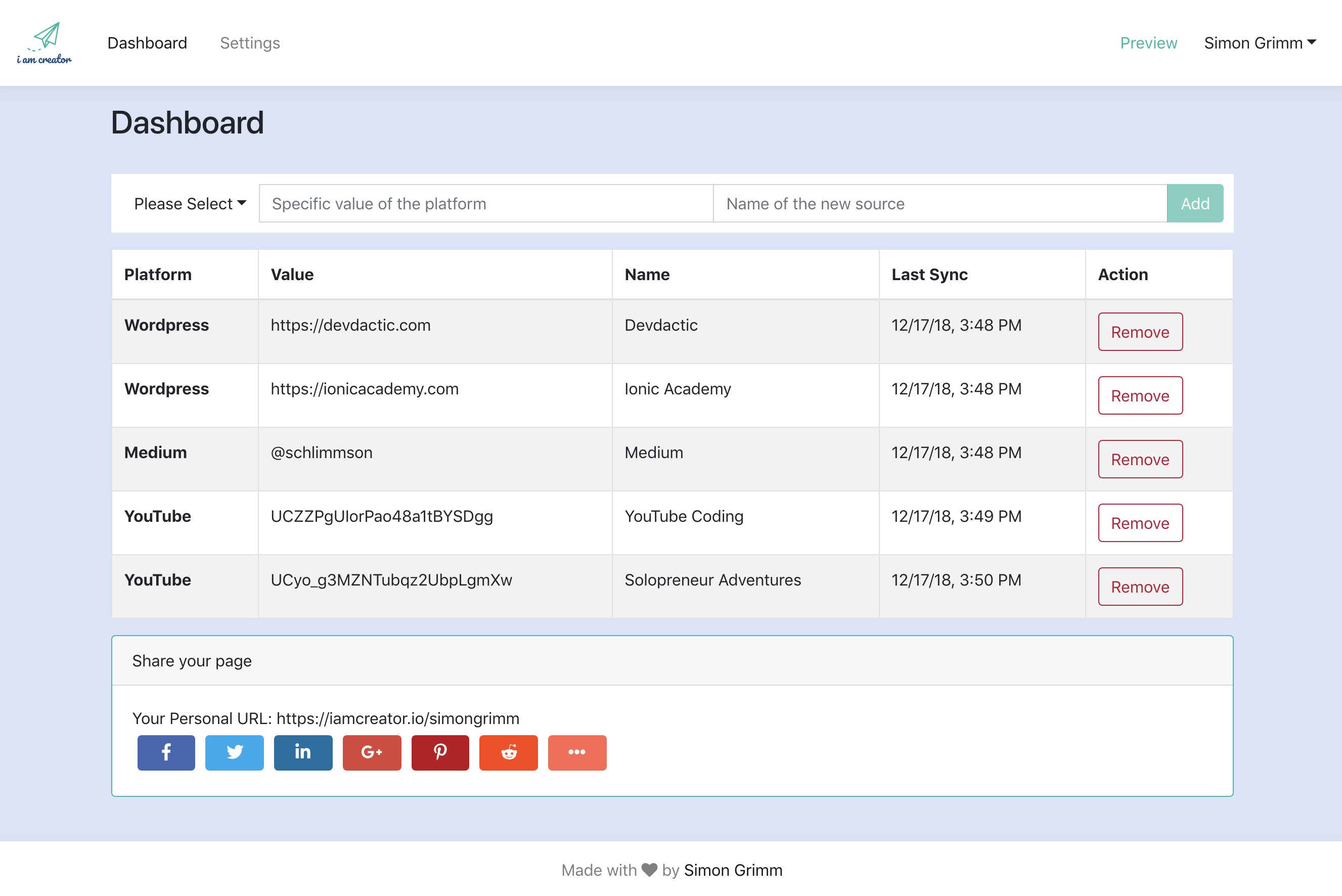Share page via Google Plus icon
This screenshot has width=1342, height=896.
(371, 752)
